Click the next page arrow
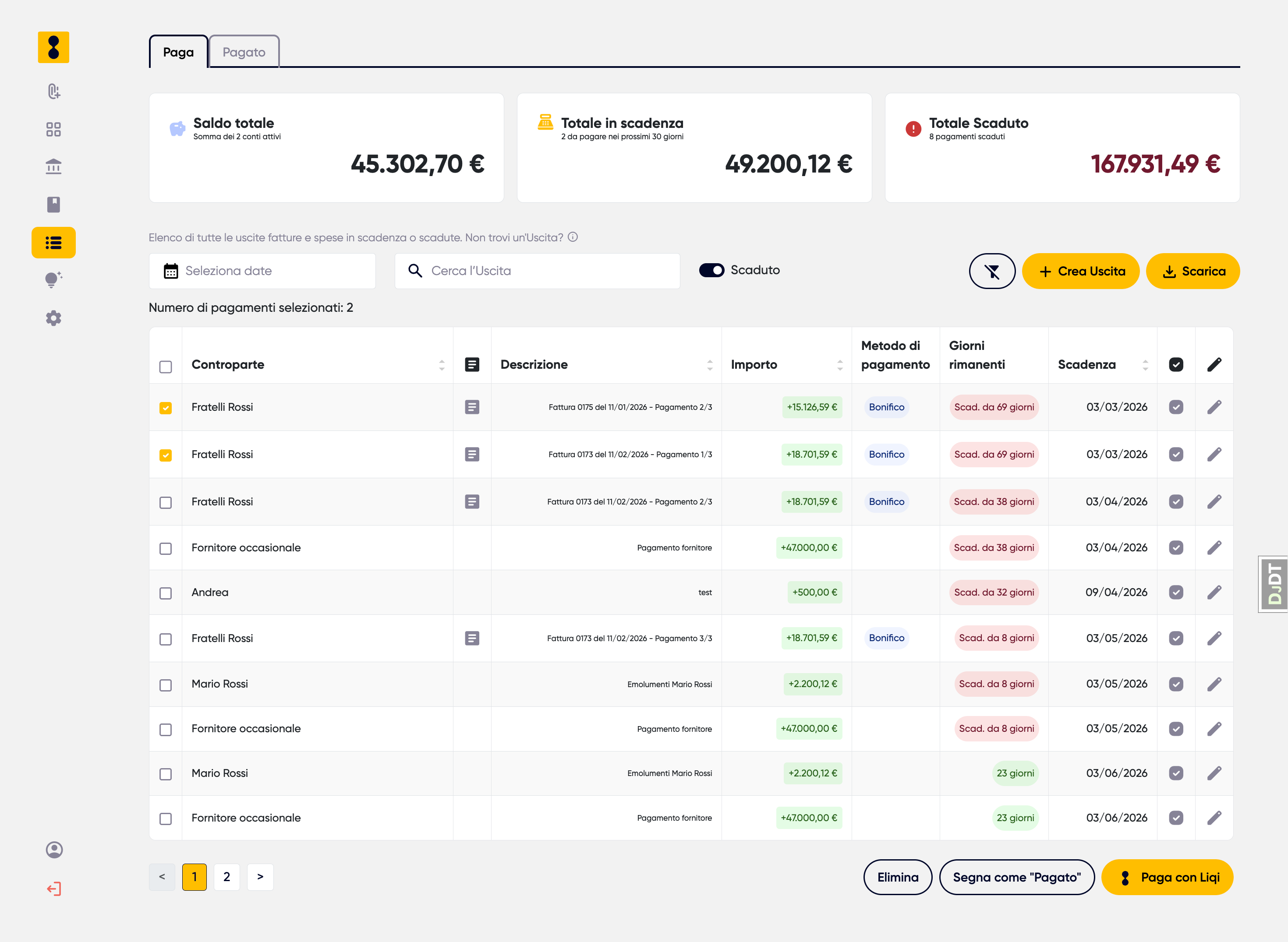Image resolution: width=1288 pixels, height=942 pixels. click(260, 877)
